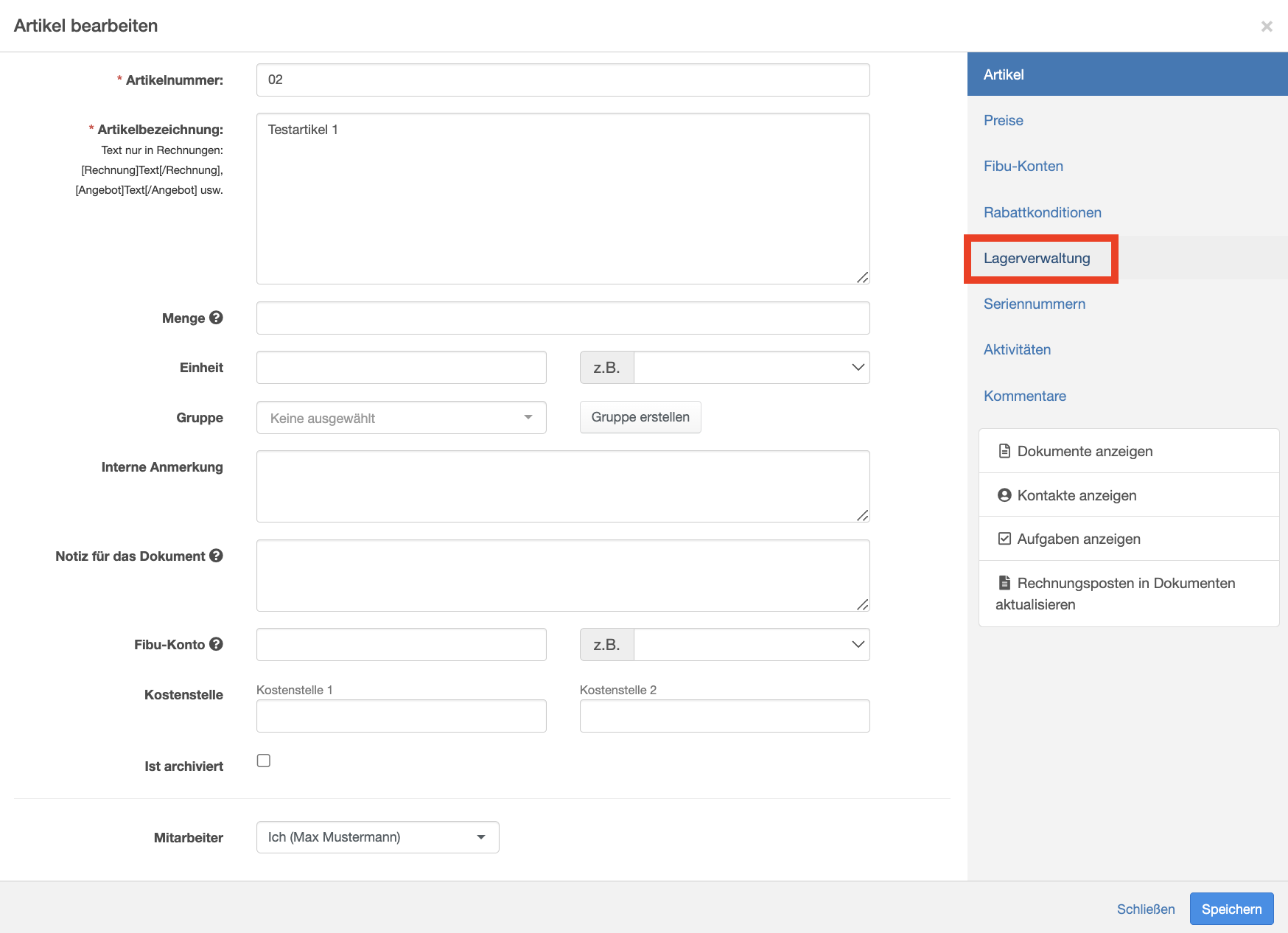
Task: Open the Fibu-Konto z.B. dropdown
Action: [x=751, y=645]
